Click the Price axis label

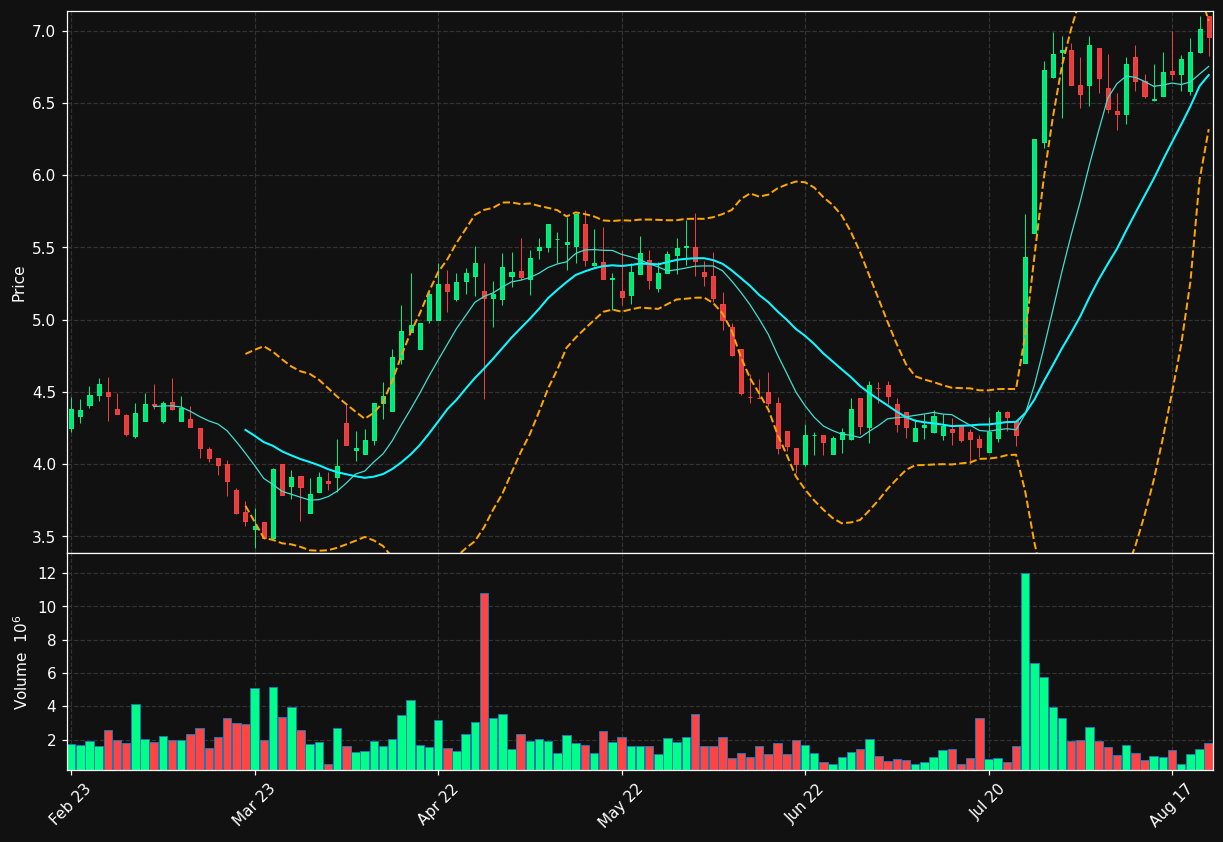point(19,283)
